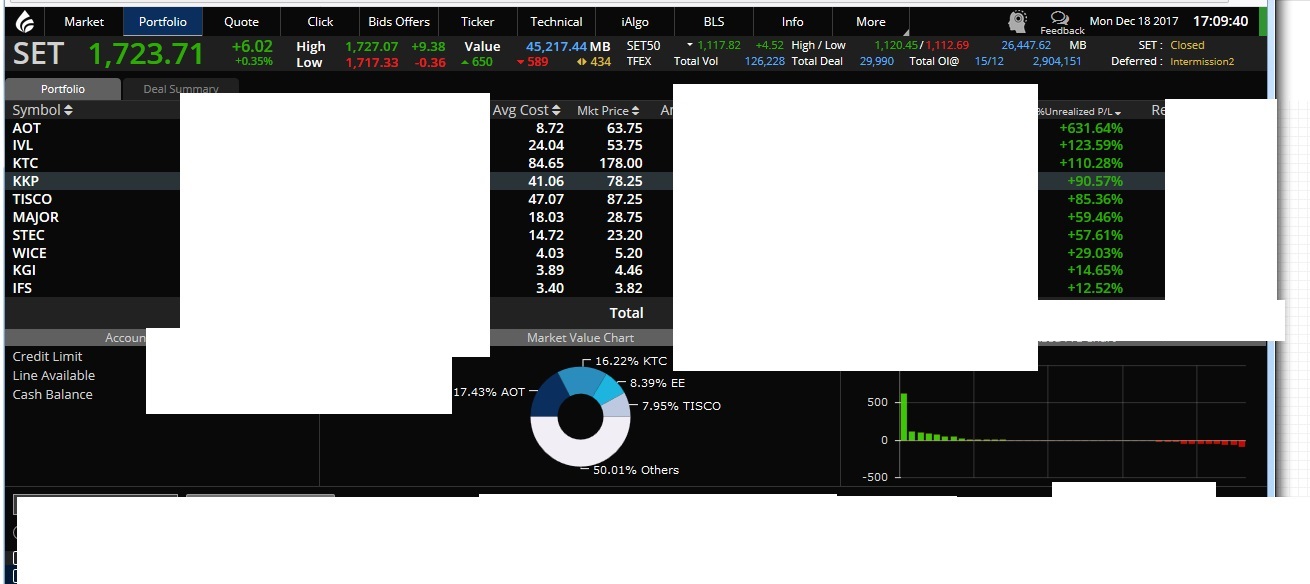
Task: Click the 63.75 market price cell
Action: point(625,128)
